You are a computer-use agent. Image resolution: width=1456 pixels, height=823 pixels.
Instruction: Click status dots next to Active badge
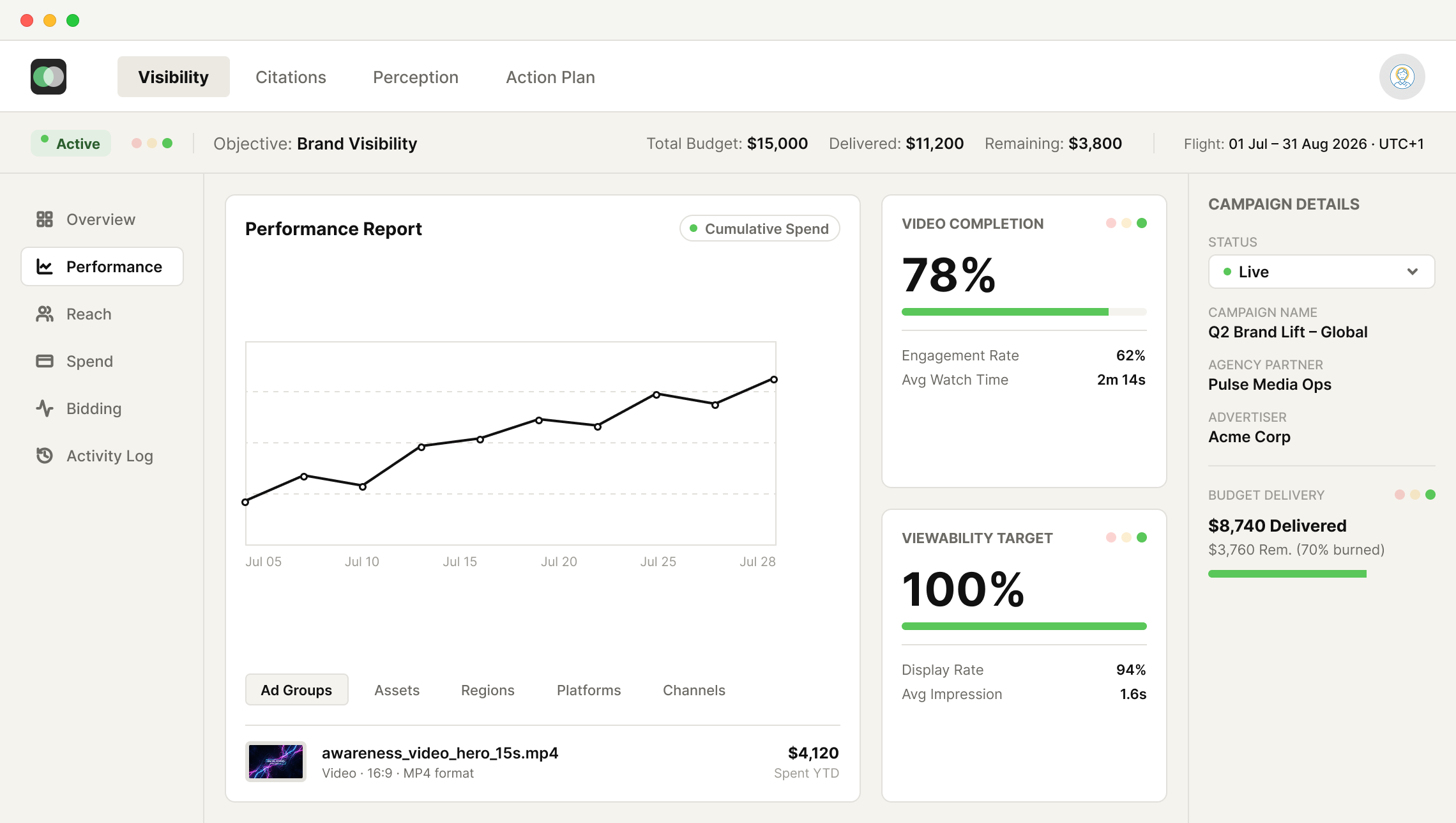[152, 143]
